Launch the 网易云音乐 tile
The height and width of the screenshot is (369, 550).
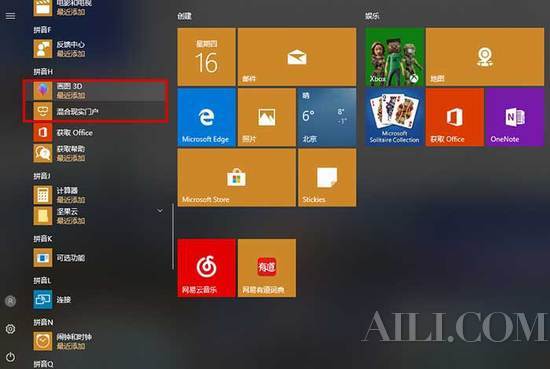(x=206, y=268)
